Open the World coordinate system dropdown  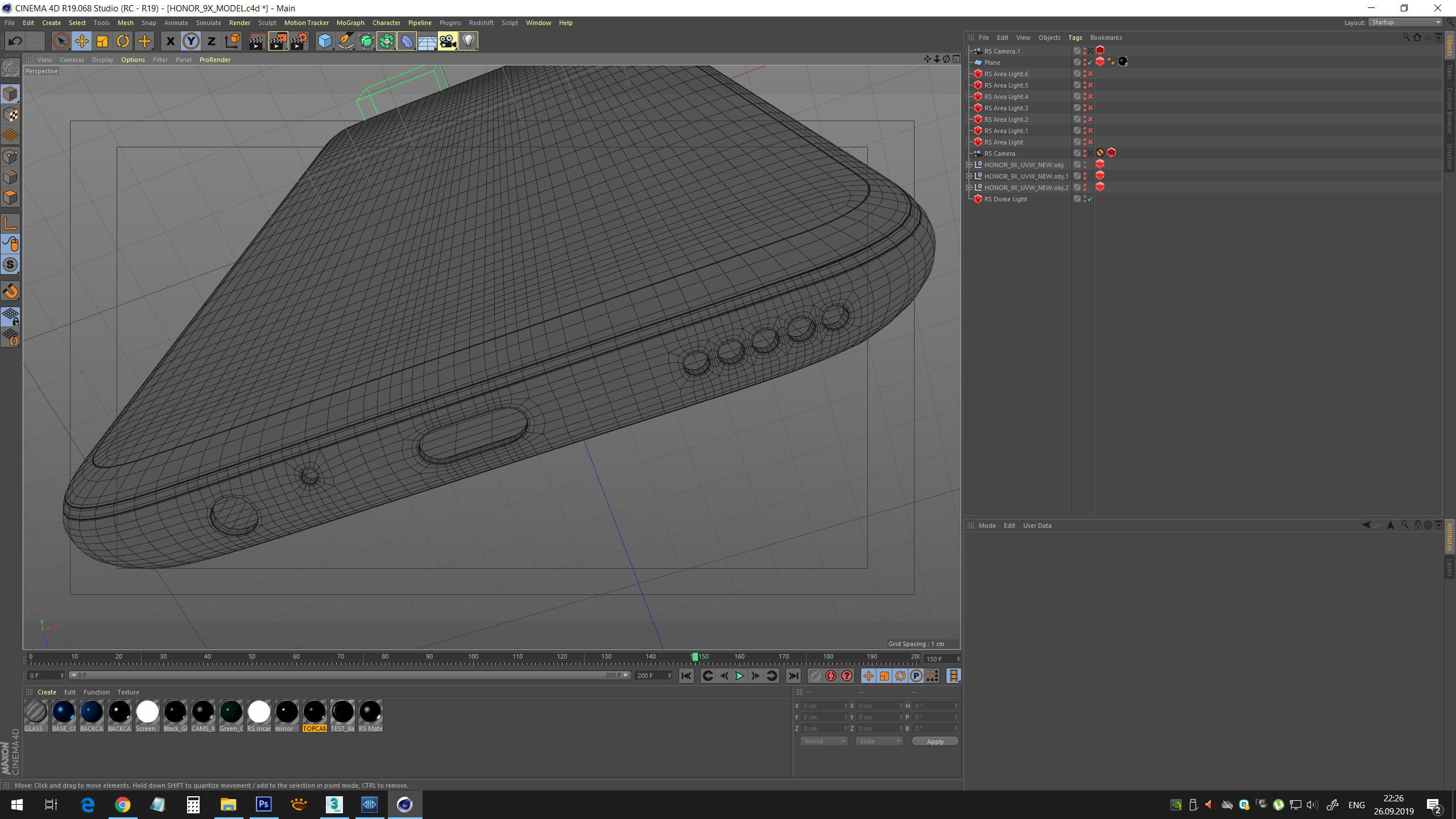coord(824,741)
